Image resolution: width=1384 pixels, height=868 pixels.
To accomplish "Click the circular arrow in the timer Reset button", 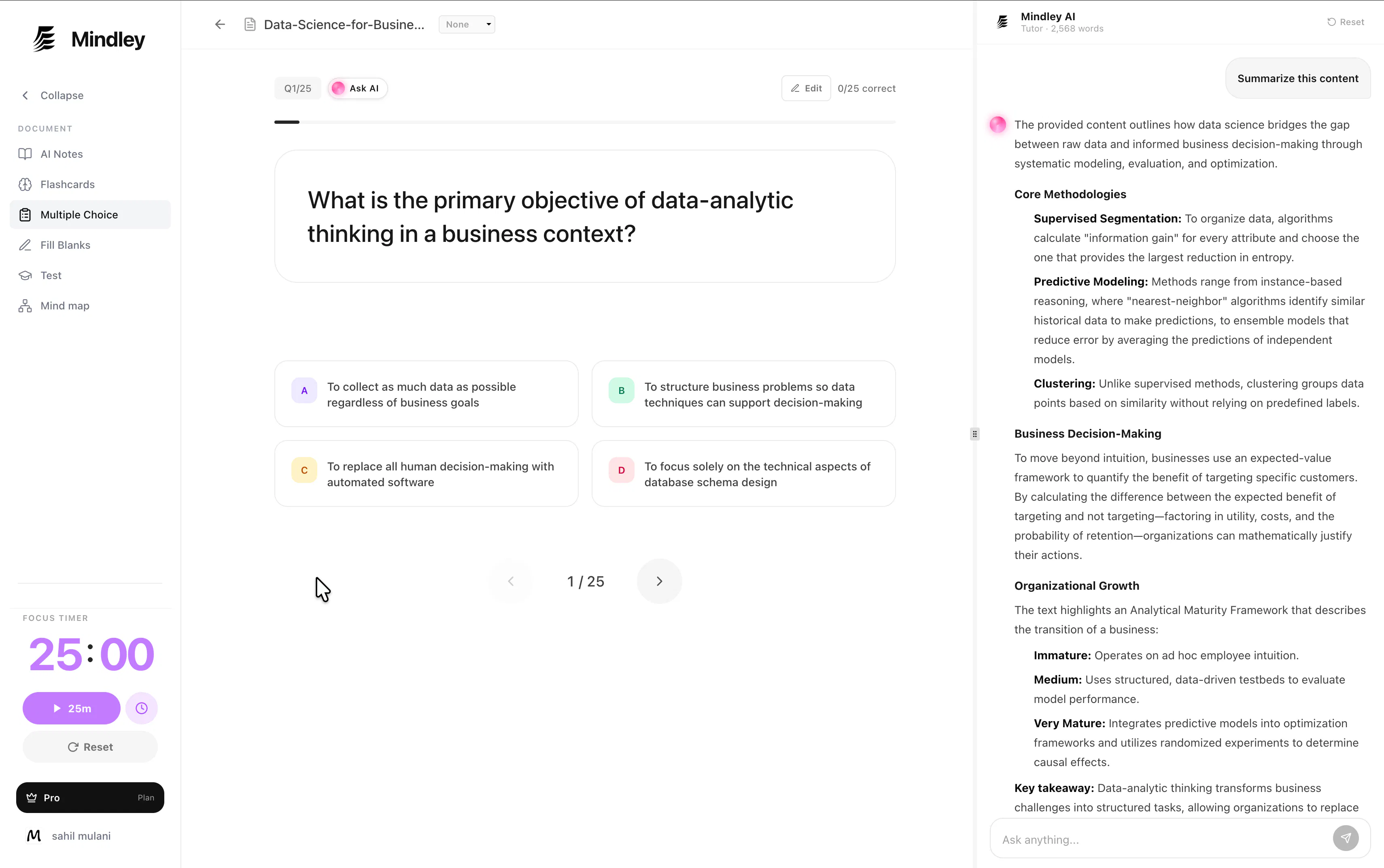I will click(x=73, y=747).
